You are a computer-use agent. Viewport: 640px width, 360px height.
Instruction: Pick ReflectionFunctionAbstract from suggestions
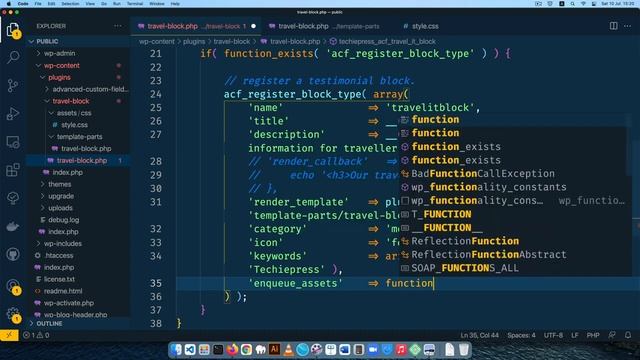click(x=513, y=254)
